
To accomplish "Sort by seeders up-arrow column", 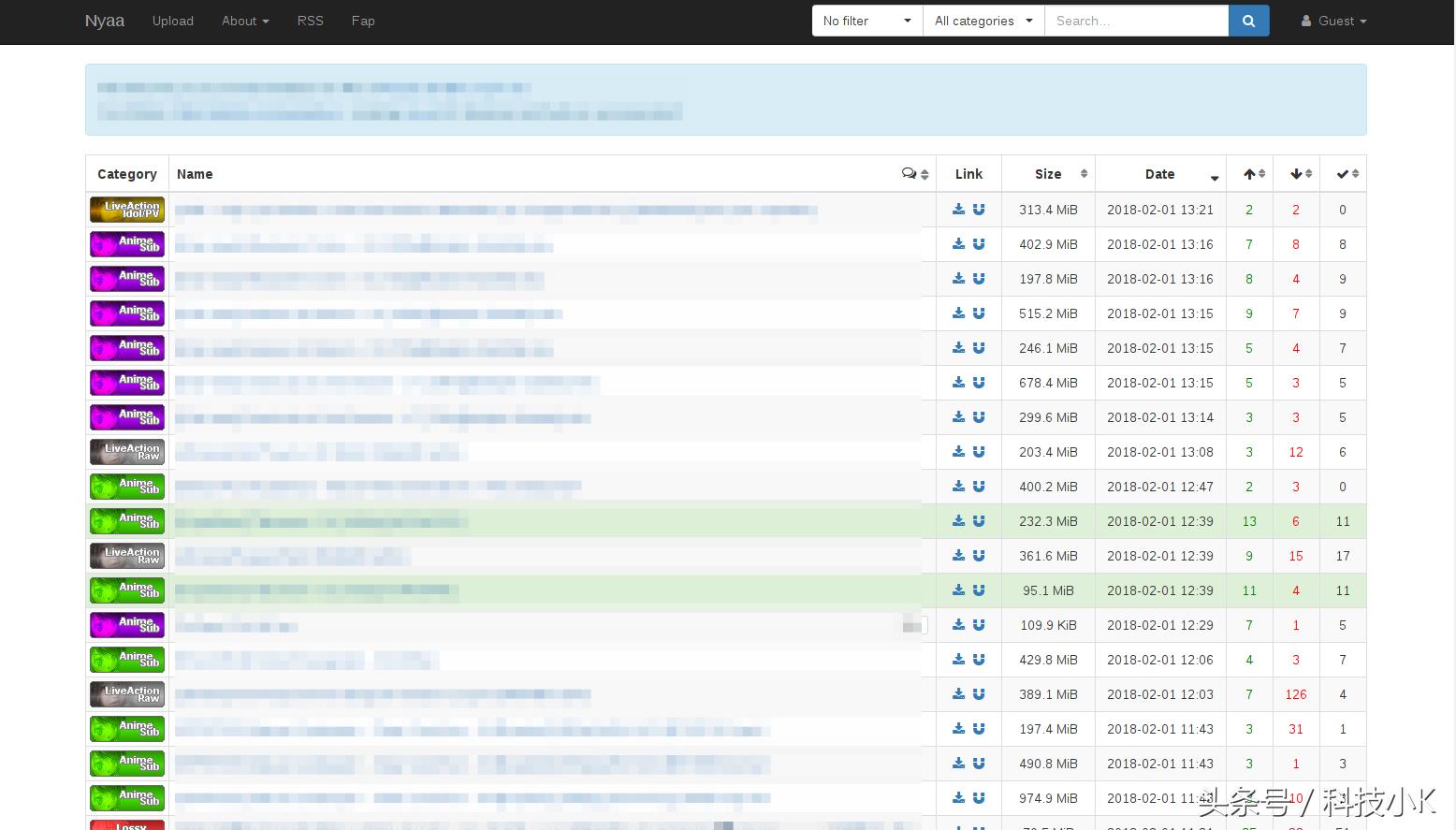I will (x=1249, y=174).
